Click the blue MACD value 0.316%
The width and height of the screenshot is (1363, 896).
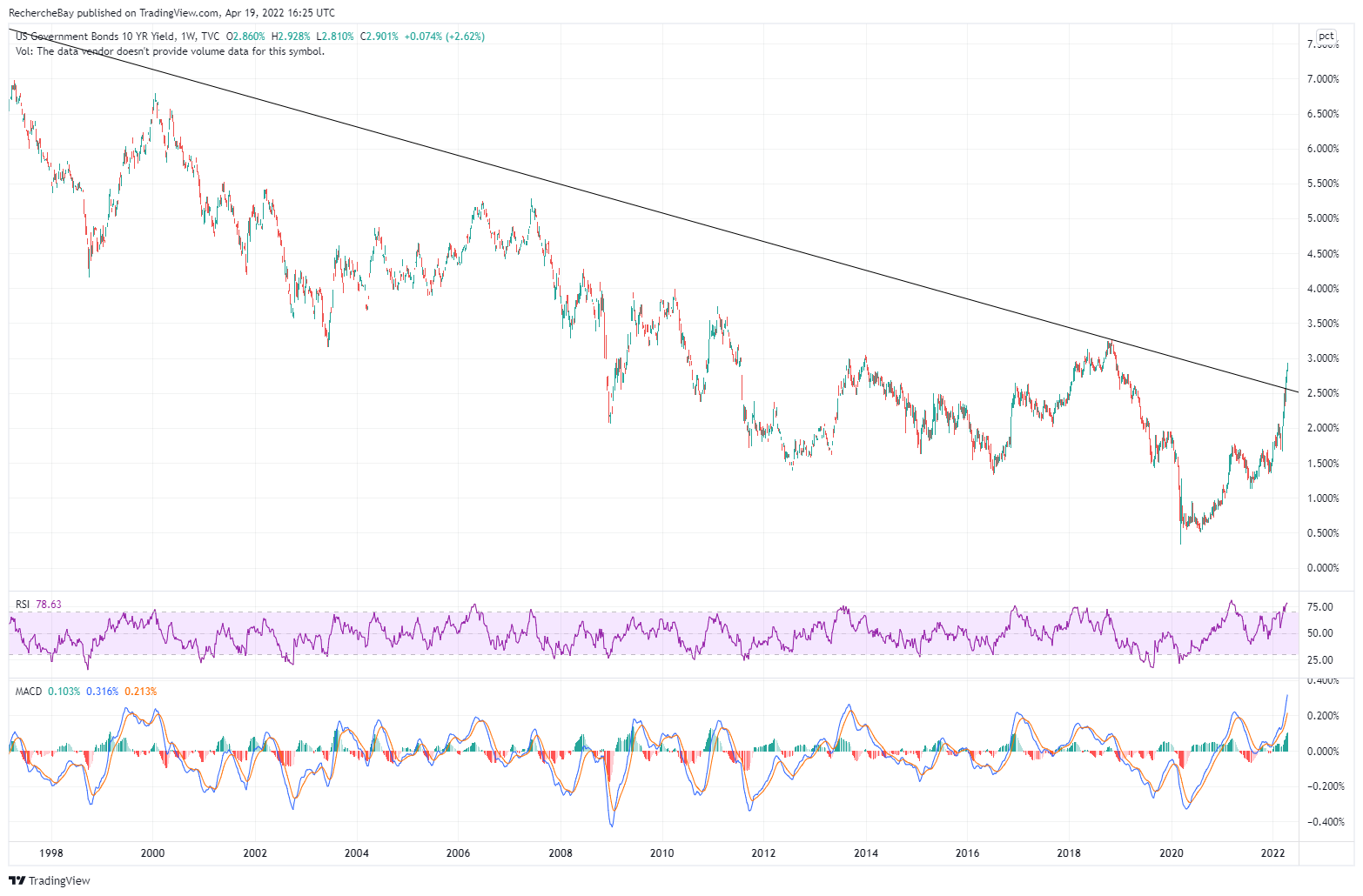pos(102,692)
